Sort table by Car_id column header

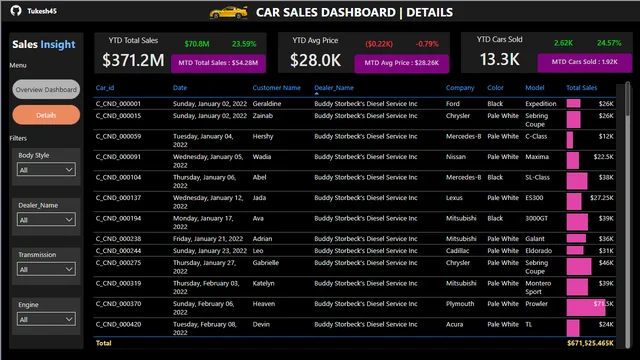[105, 88]
